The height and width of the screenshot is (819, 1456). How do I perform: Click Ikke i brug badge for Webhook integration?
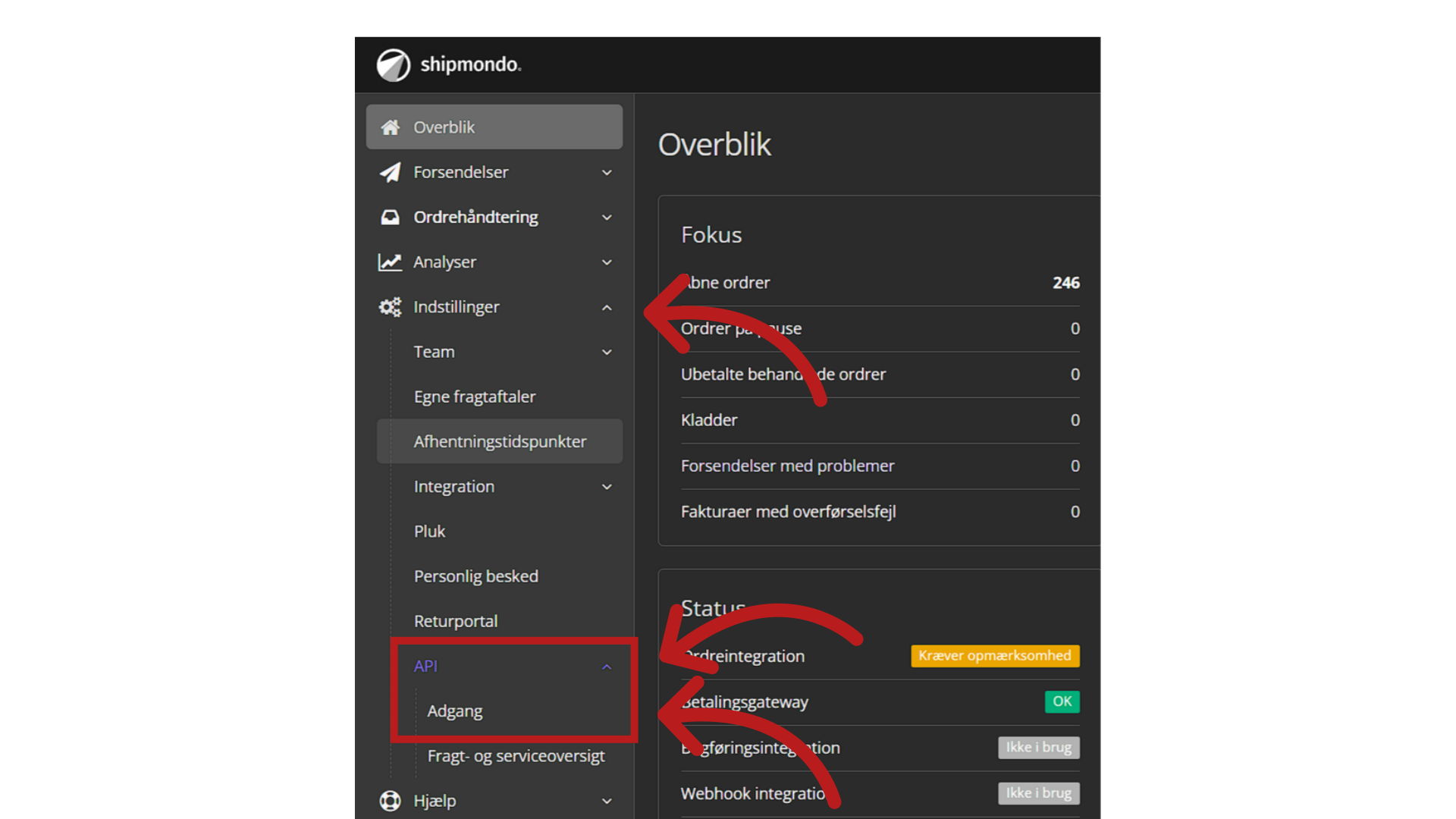[1038, 793]
